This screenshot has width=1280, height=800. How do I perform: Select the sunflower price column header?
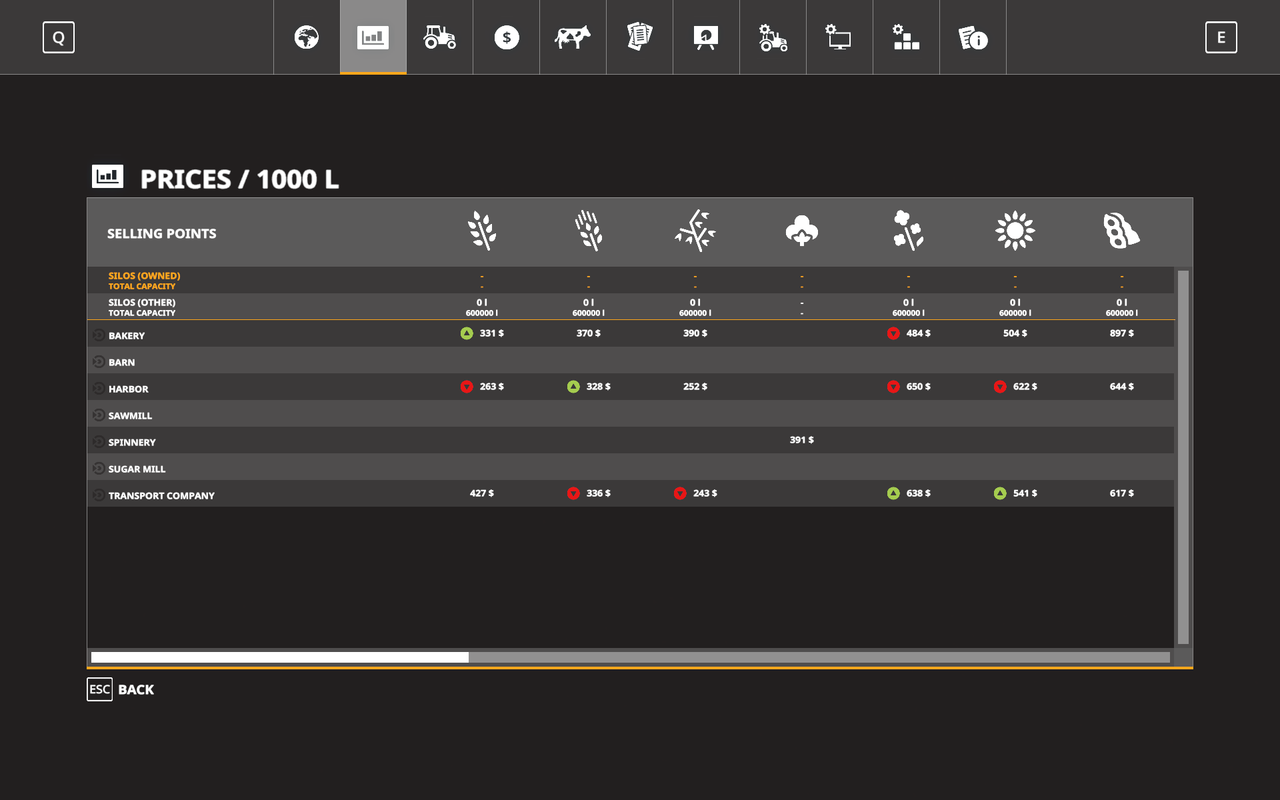pyautogui.click(x=1015, y=230)
